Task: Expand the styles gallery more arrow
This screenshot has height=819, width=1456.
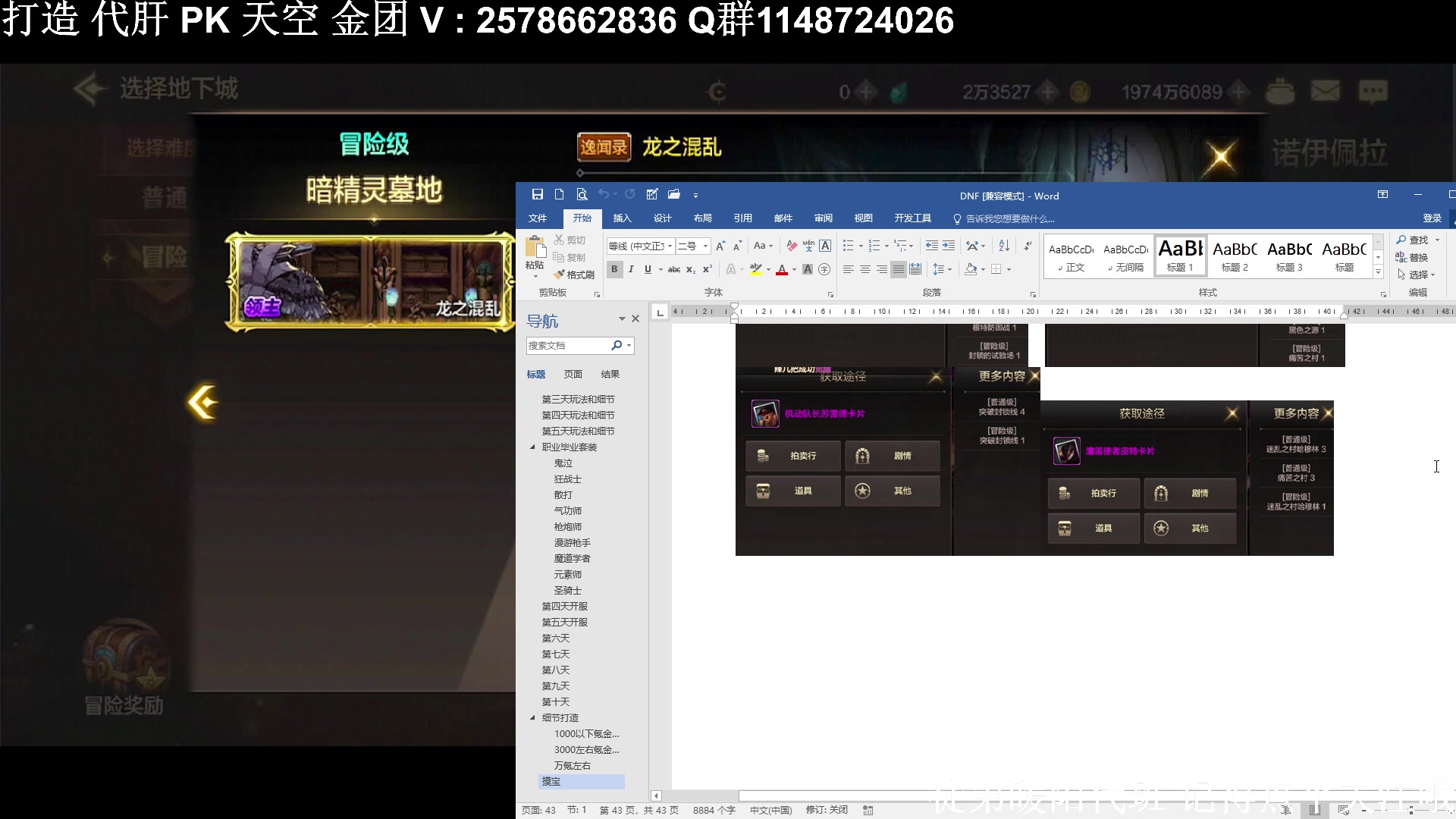Action: pos(1379,271)
